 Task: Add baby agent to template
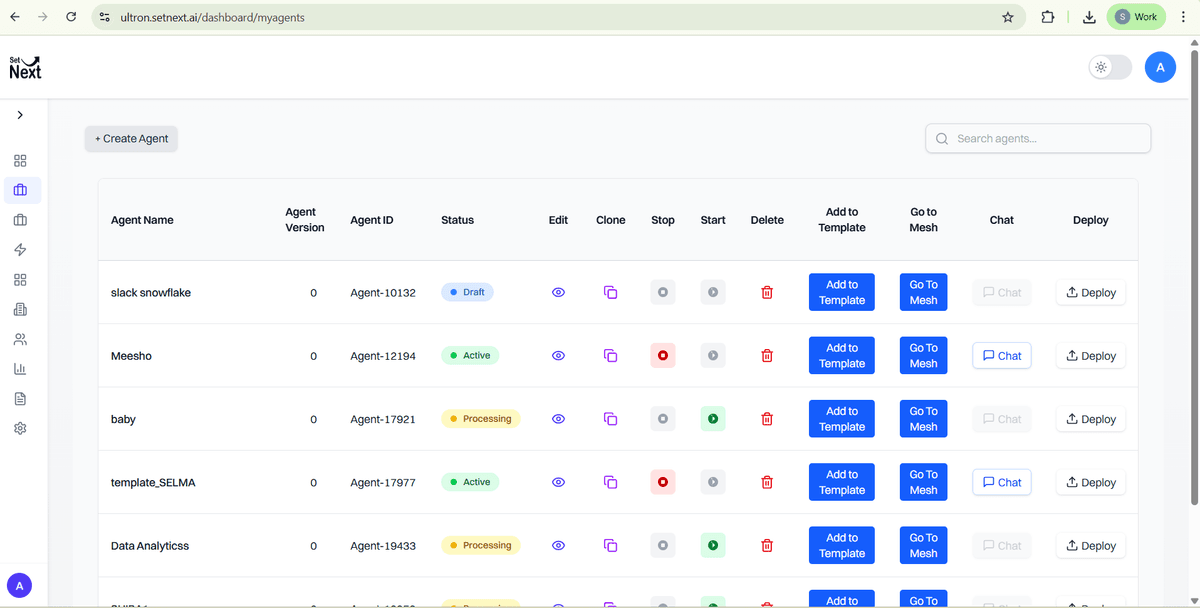coord(842,419)
